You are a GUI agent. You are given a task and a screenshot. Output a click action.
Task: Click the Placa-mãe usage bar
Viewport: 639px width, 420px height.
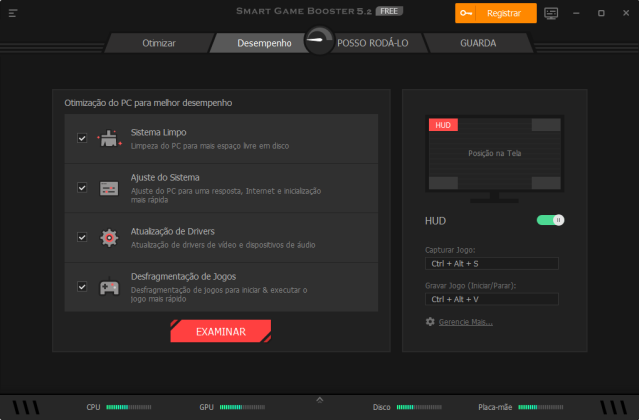[x=540, y=407]
